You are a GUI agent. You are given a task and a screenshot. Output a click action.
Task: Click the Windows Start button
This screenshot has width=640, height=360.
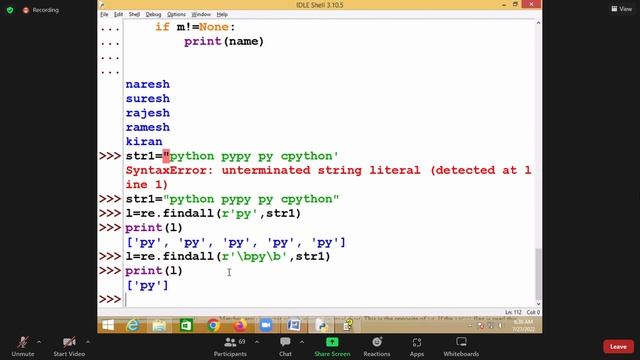pos(108,325)
